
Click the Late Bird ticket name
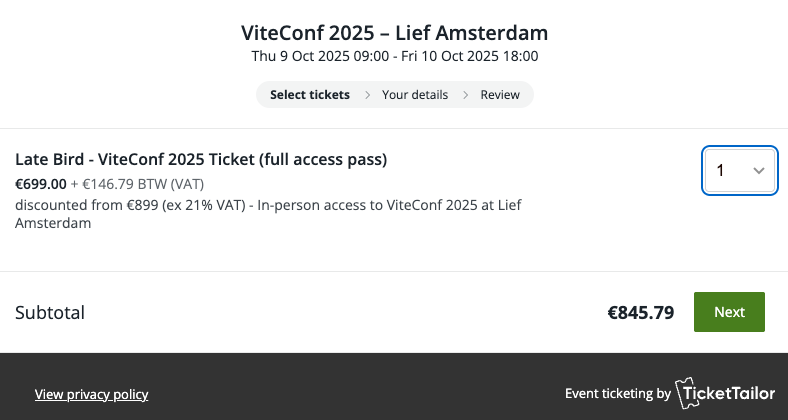(201, 159)
